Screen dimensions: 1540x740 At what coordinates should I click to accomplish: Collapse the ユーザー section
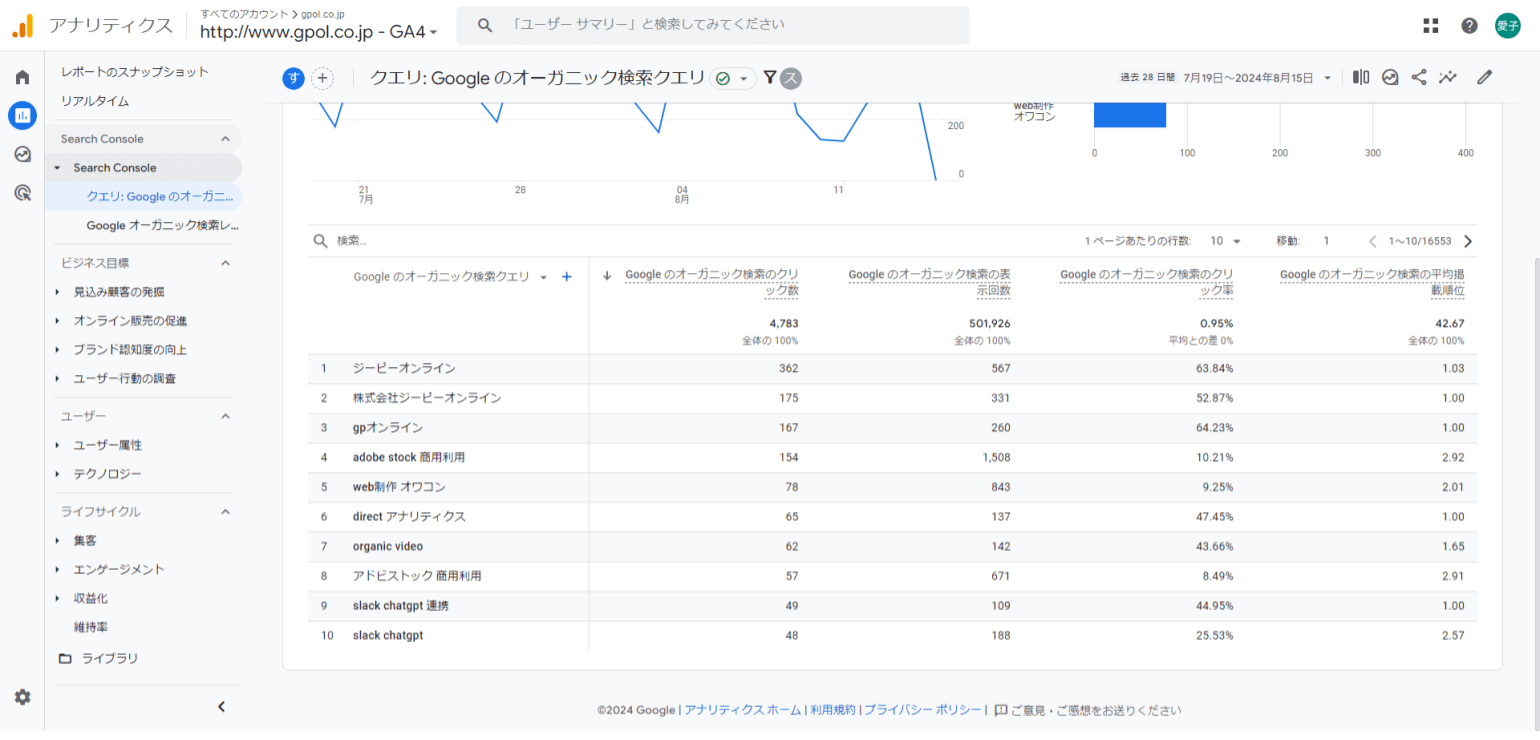[x=225, y=416]
